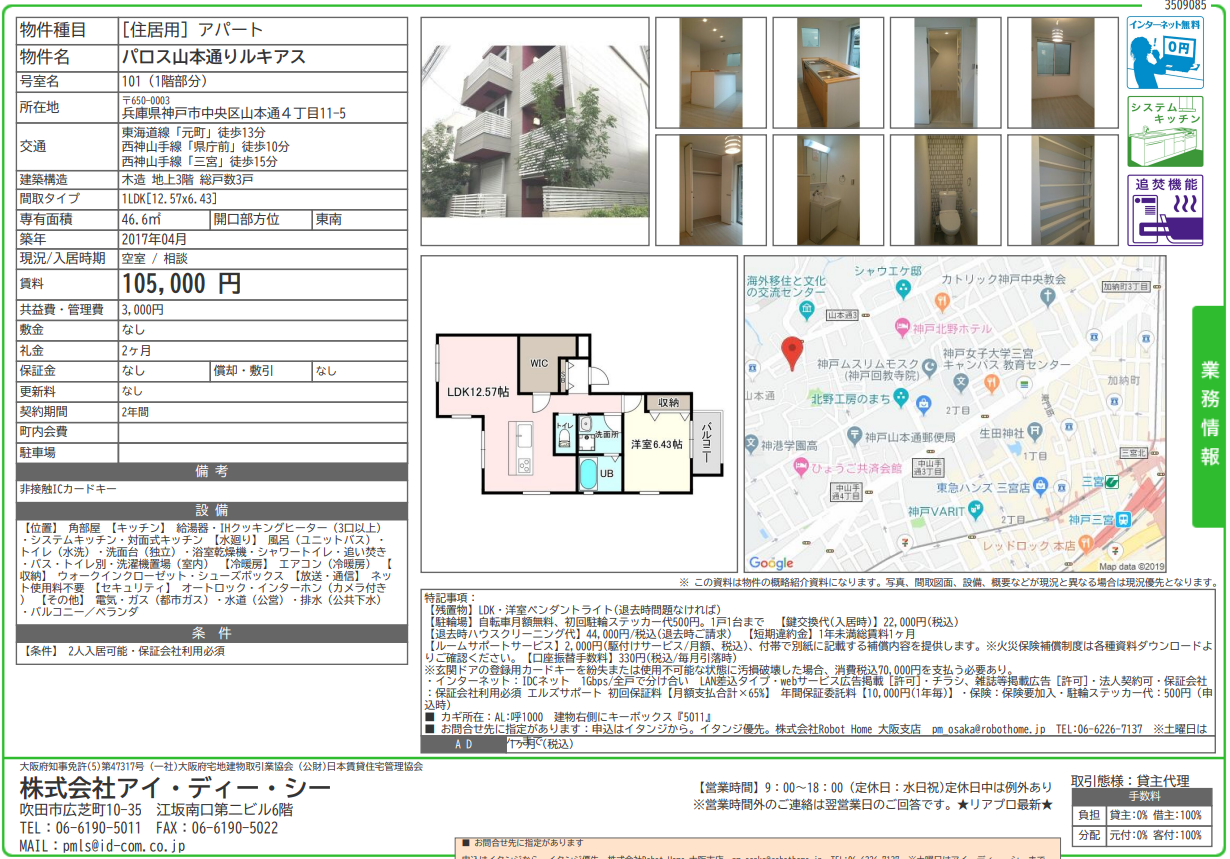Open the walk-in closet doorway photo
This screenshot has width=1230, height=859.
[945, 71]
